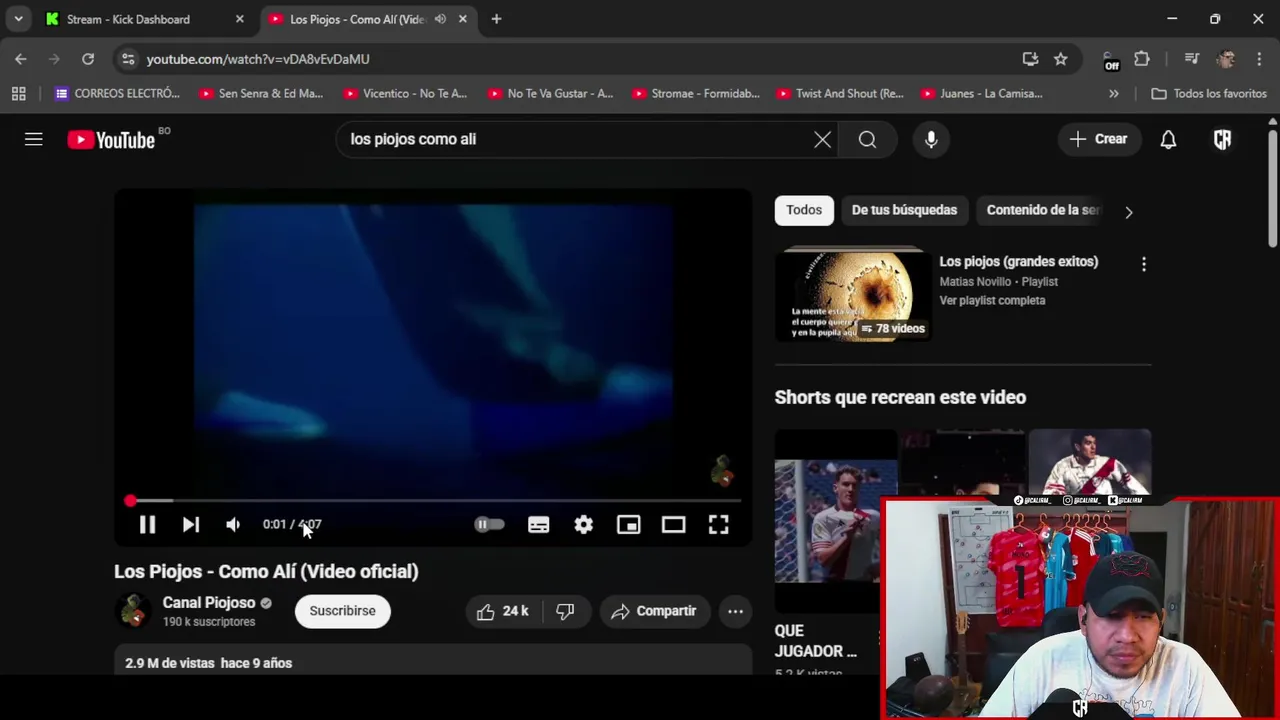The width and height of the screenshot is (1280, 720).
Task: Toggle subtitles captions on the player
Action: point(538,524)
